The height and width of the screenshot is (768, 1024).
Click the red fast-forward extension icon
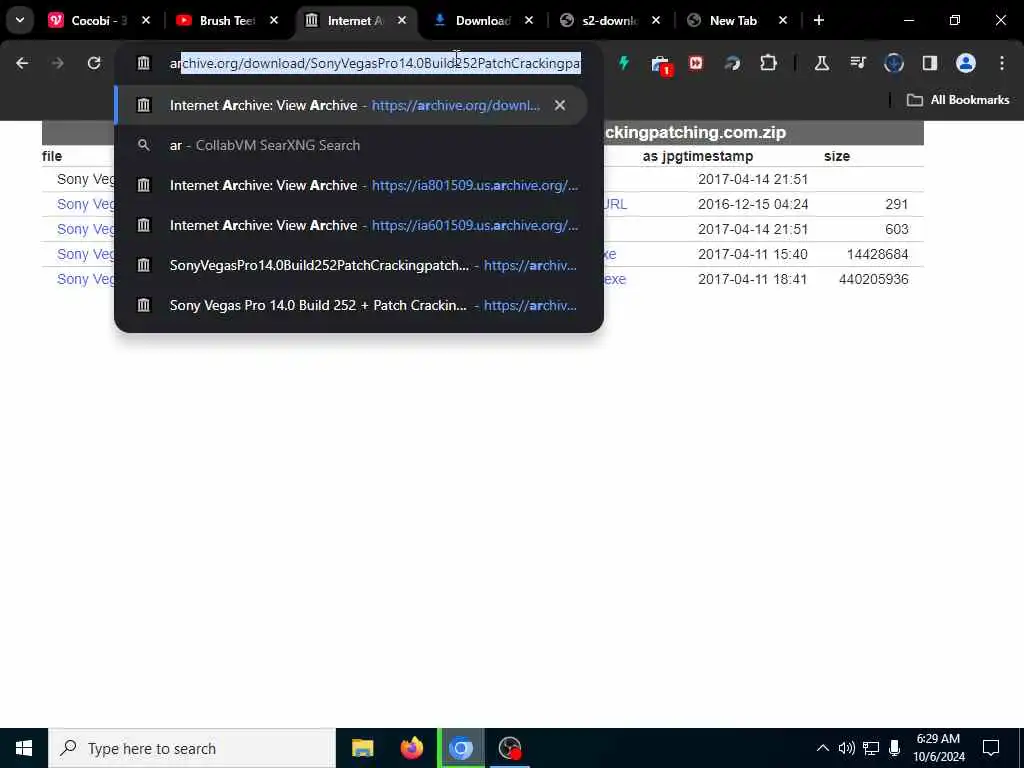[696, 63]
